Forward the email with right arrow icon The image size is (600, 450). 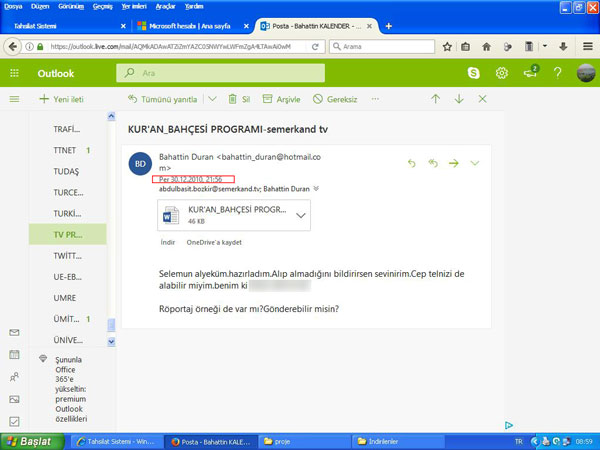coord(454,163)
